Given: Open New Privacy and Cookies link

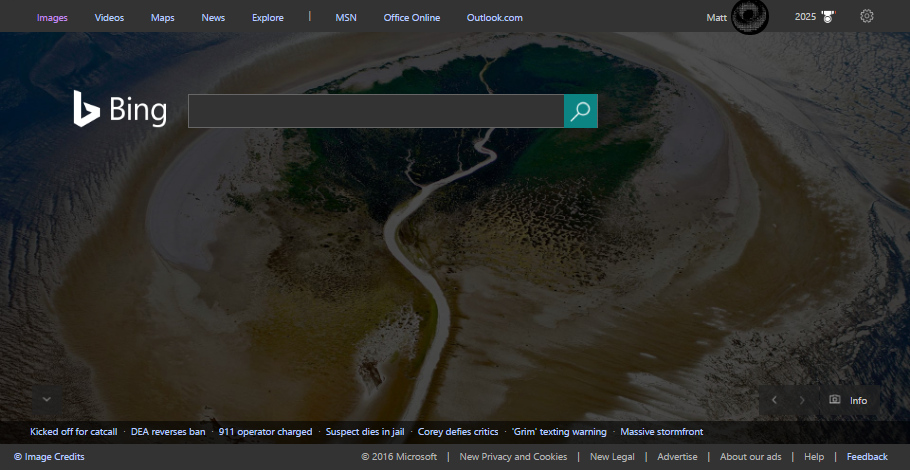Looking at the screenshot, I should [x=513, y=457].
